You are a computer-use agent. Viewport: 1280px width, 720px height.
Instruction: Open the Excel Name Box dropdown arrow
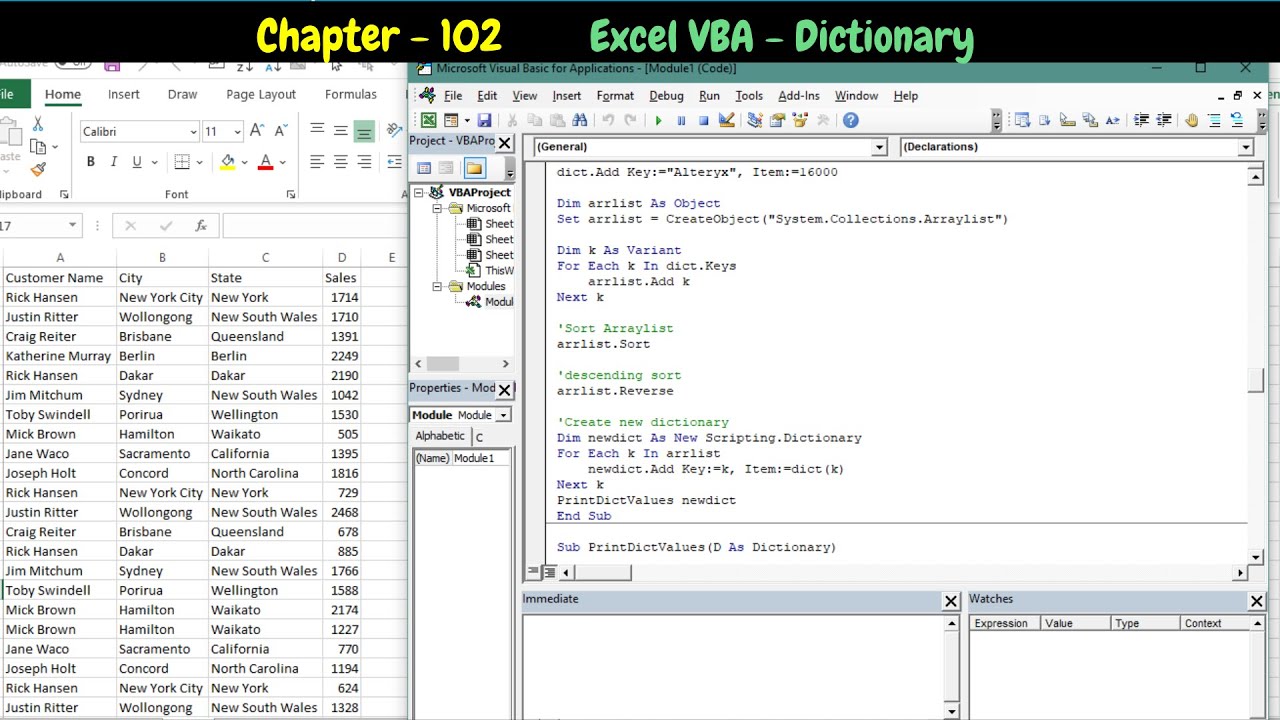click(72, 226)
